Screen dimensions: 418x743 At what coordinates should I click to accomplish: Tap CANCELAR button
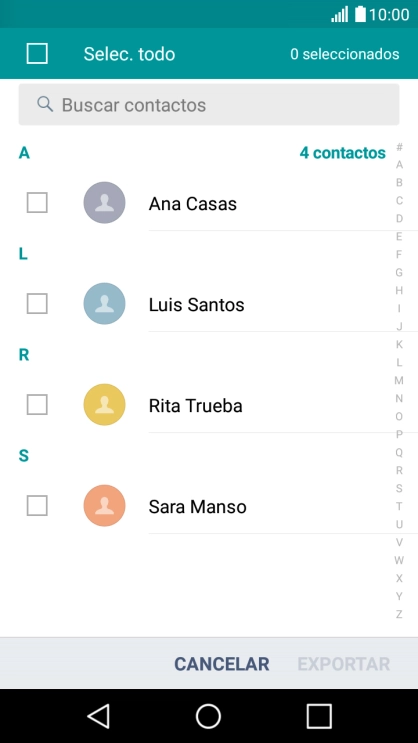(x=222, y=664)
